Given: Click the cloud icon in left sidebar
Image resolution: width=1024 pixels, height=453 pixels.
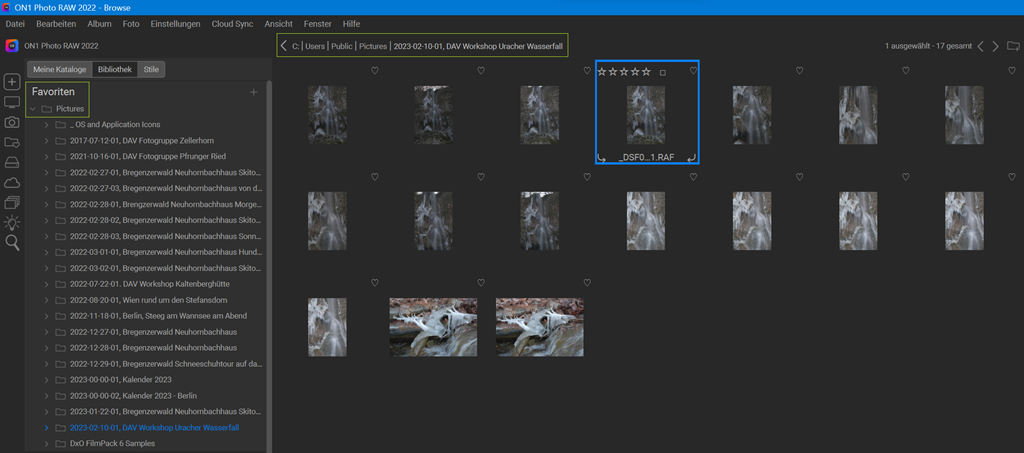Looking at the screenshot, I should pyautogui.click(x=12, y=182).
